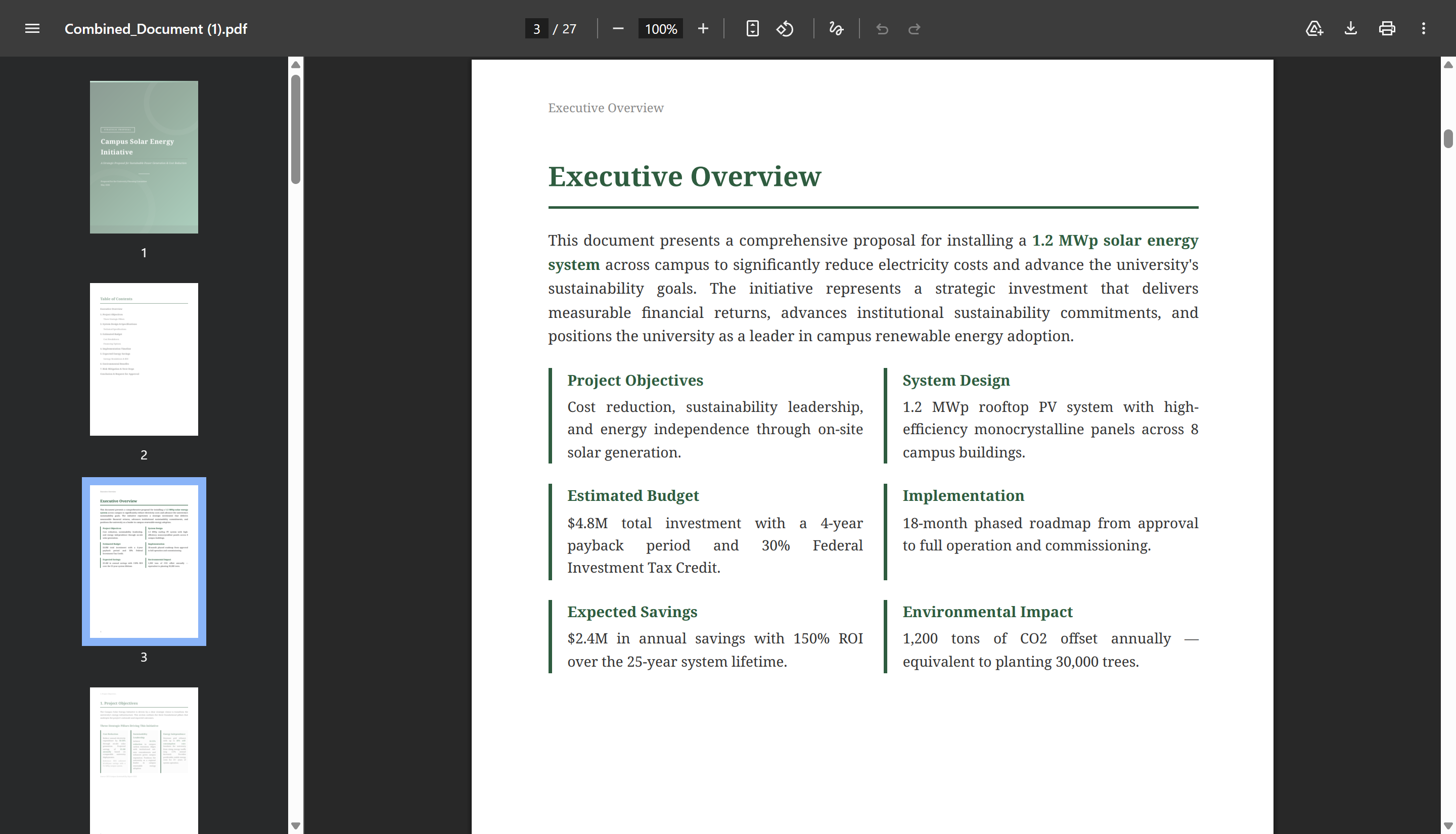This screenshot has height=834, width=1456.
Task: Click the zoom out minus button
Action: click(x=617, y=29)
